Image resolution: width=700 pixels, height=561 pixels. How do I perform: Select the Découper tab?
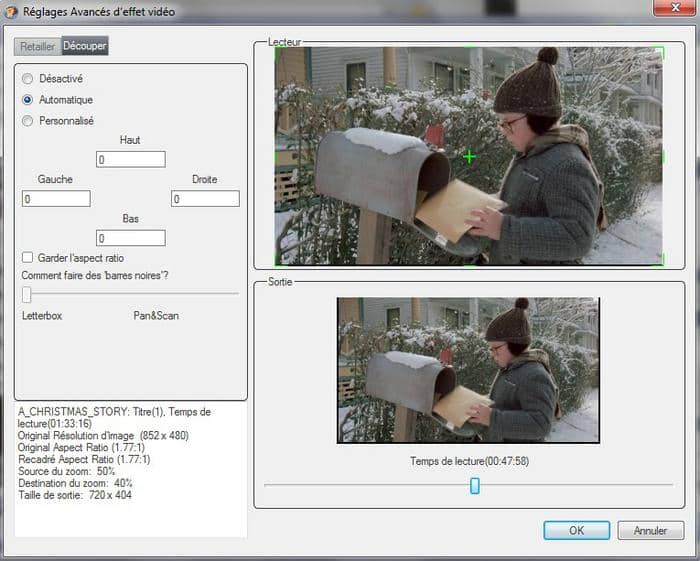click(x=85, y=46)
